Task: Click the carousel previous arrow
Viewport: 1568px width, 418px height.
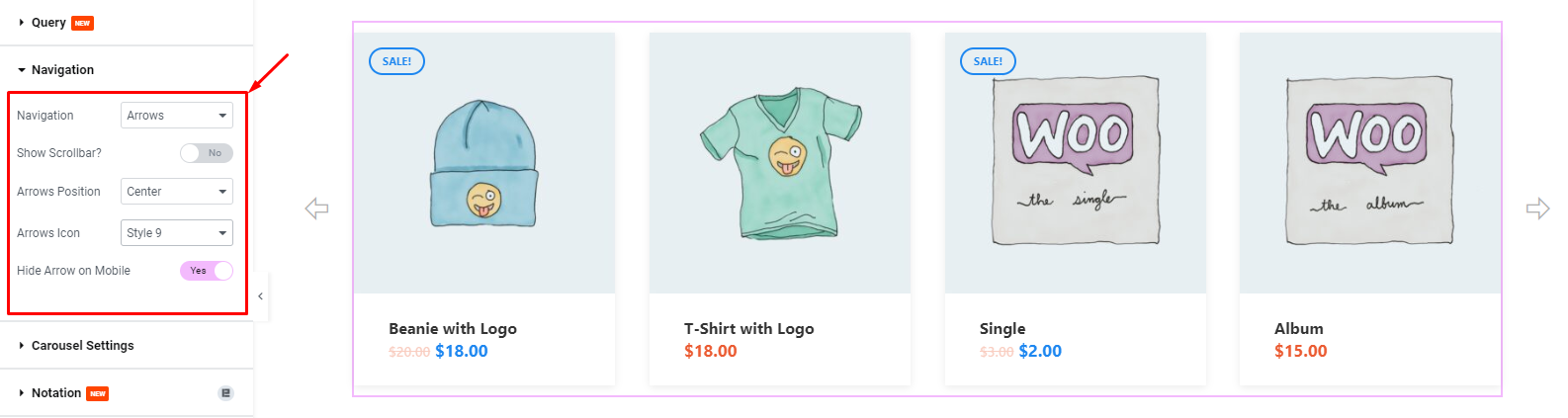Action: click(x=316, y=209)
